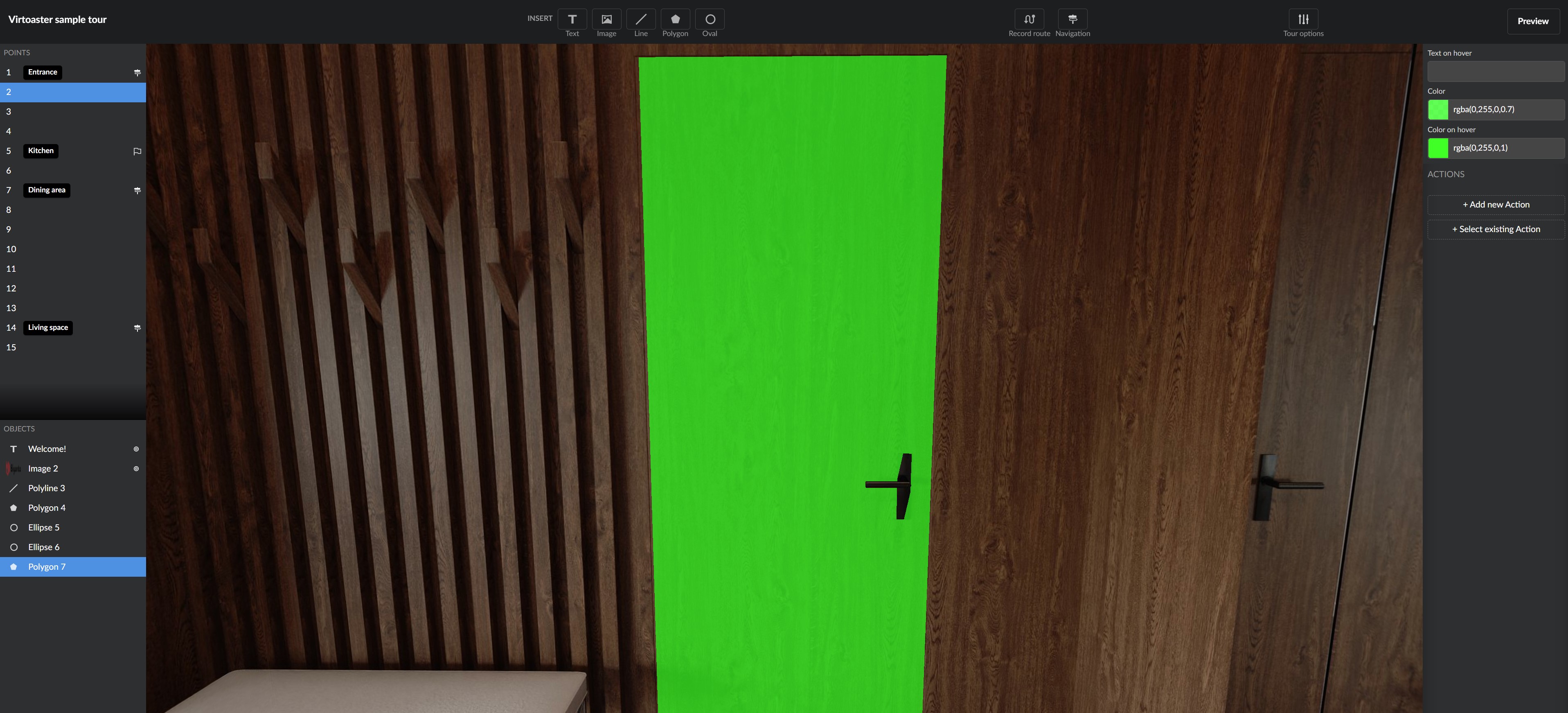1568x713 pixels.
Task: Toggle visibility marker of Image 2 object
Action: click(136, 469)
